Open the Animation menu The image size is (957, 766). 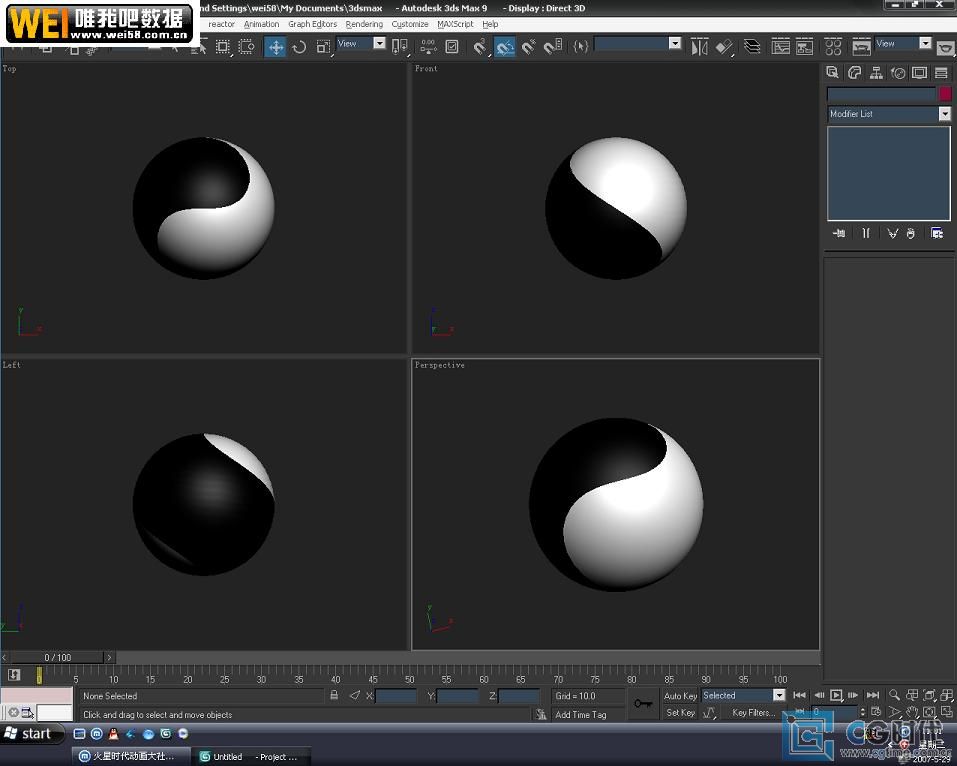pyautogui.click(x=261, y=24)
